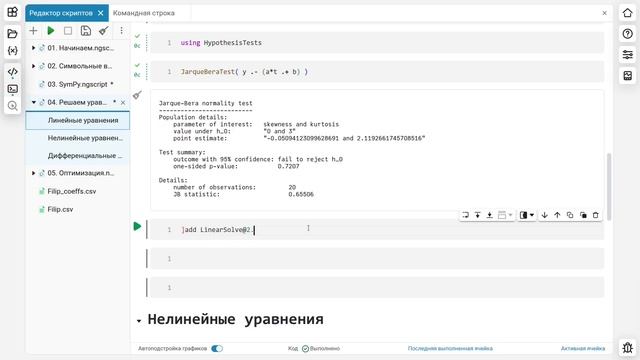Toggle the Автоподстройка графиков switch
The image size is (640, 360).
tap(217, 348)
